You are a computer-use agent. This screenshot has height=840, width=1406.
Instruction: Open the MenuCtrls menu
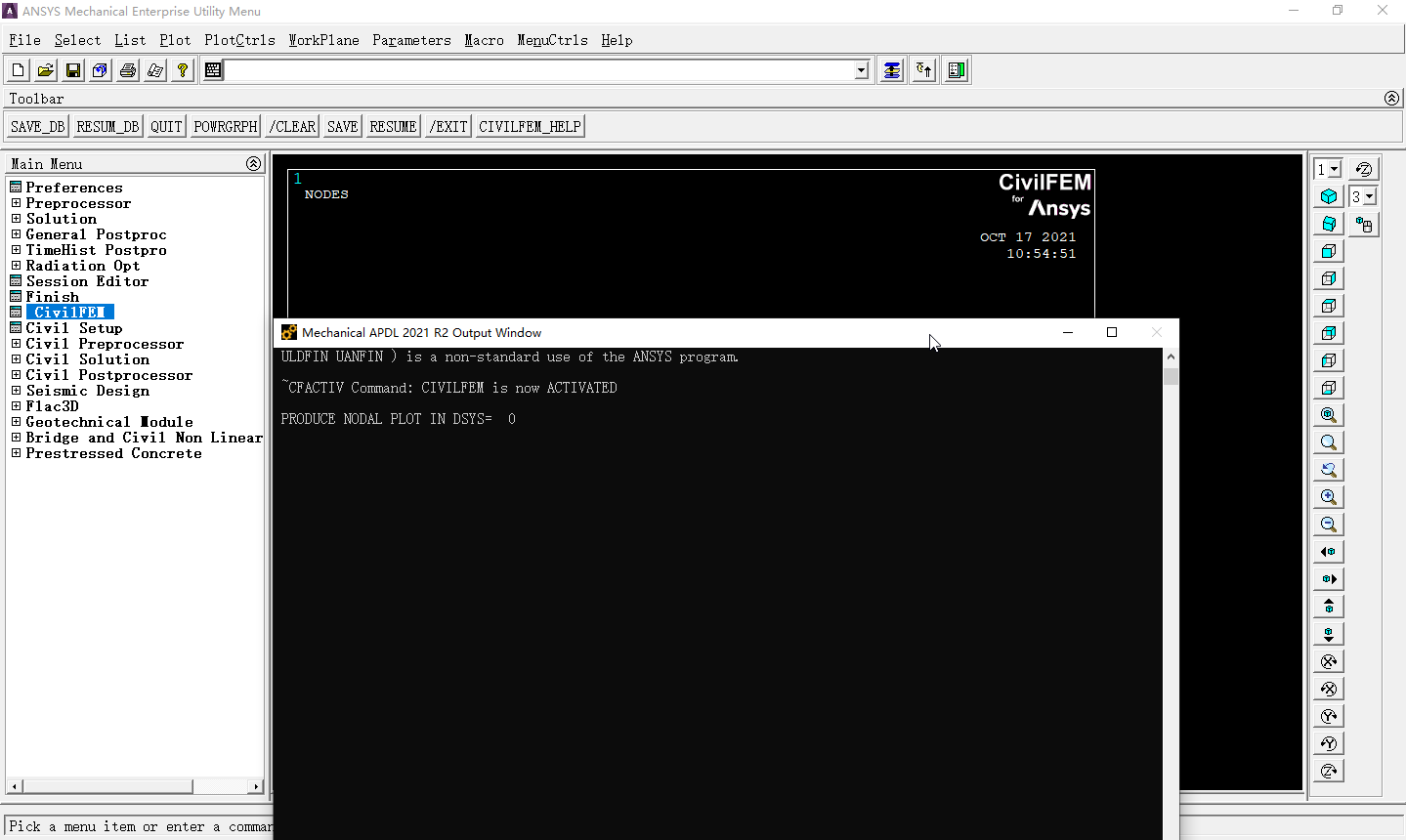click(552, 40)
